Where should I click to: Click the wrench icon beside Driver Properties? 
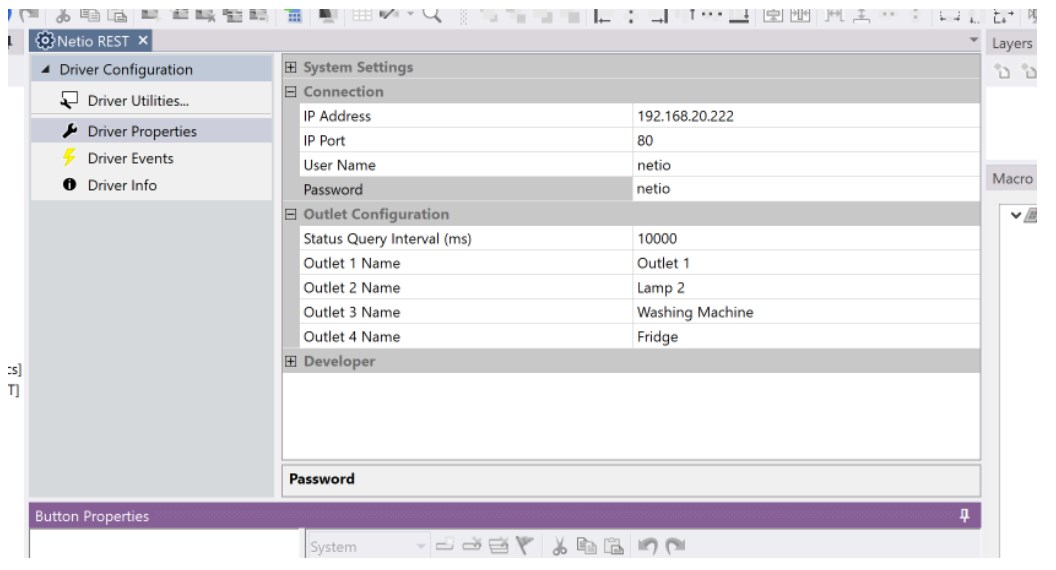69,131
